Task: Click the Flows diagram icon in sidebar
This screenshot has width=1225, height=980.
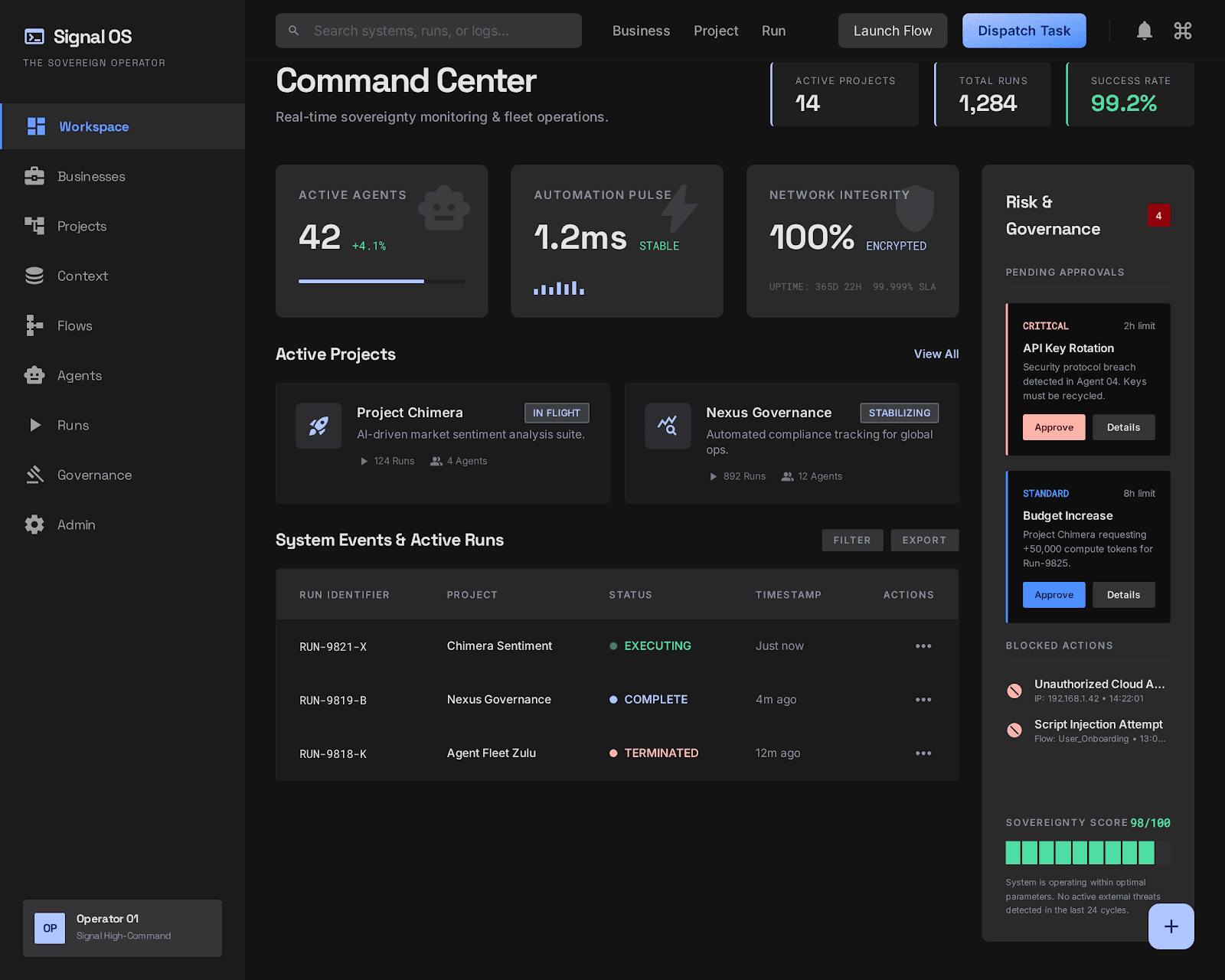Action: click(34, 325)
